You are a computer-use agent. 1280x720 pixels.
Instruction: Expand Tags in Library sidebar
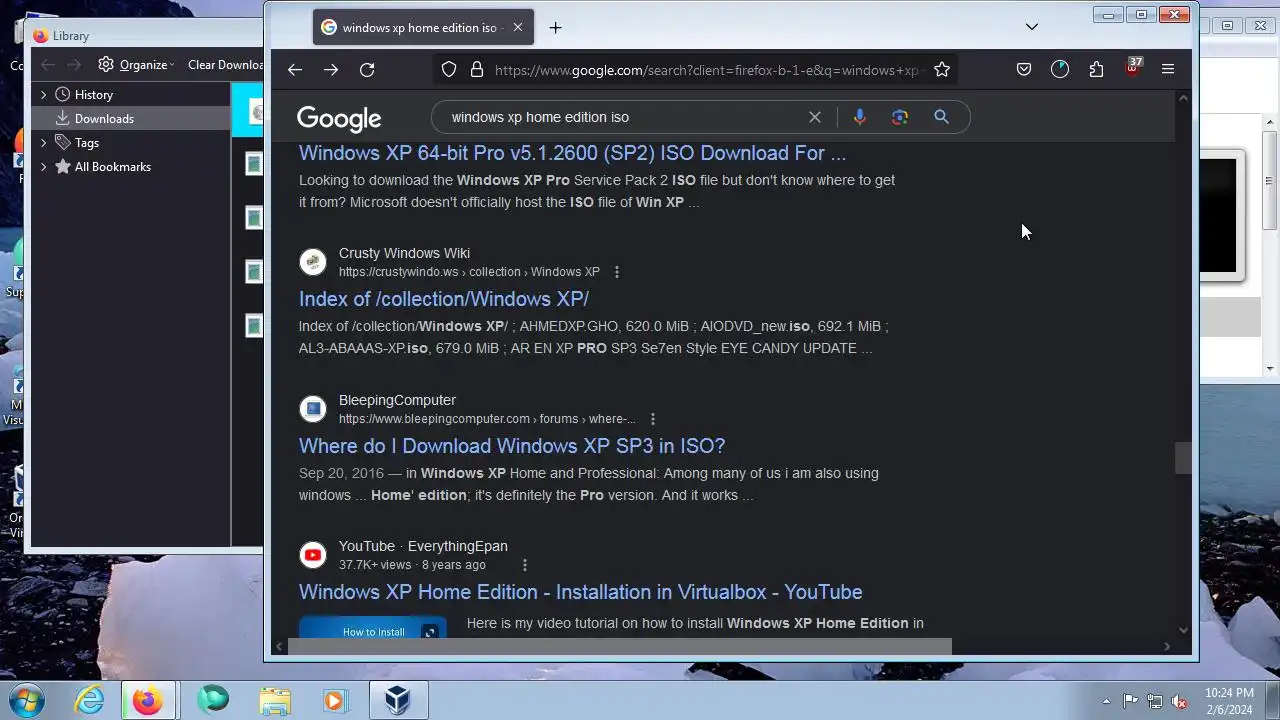43,143
